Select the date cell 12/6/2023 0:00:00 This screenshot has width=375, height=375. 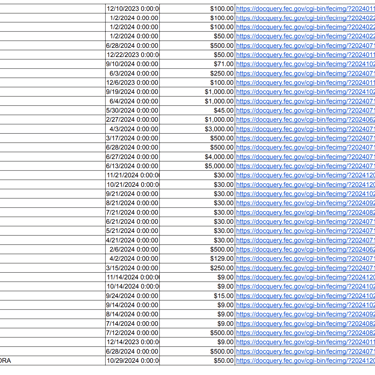(x=133, y=83)
